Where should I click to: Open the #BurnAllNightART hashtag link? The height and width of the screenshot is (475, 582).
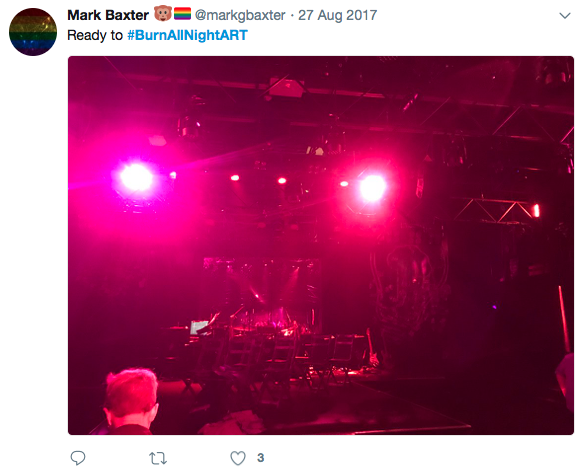187,35
